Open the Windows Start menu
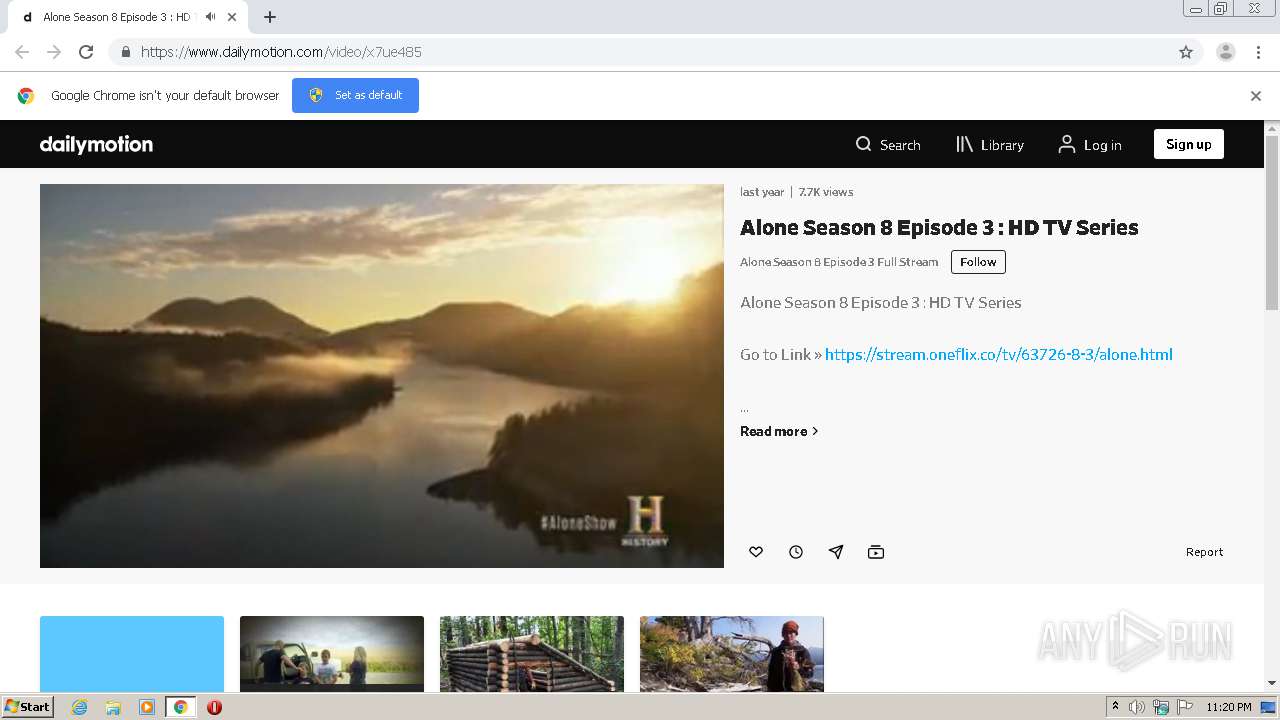This screenshot has height=720, width=1280. coord(27,707)
